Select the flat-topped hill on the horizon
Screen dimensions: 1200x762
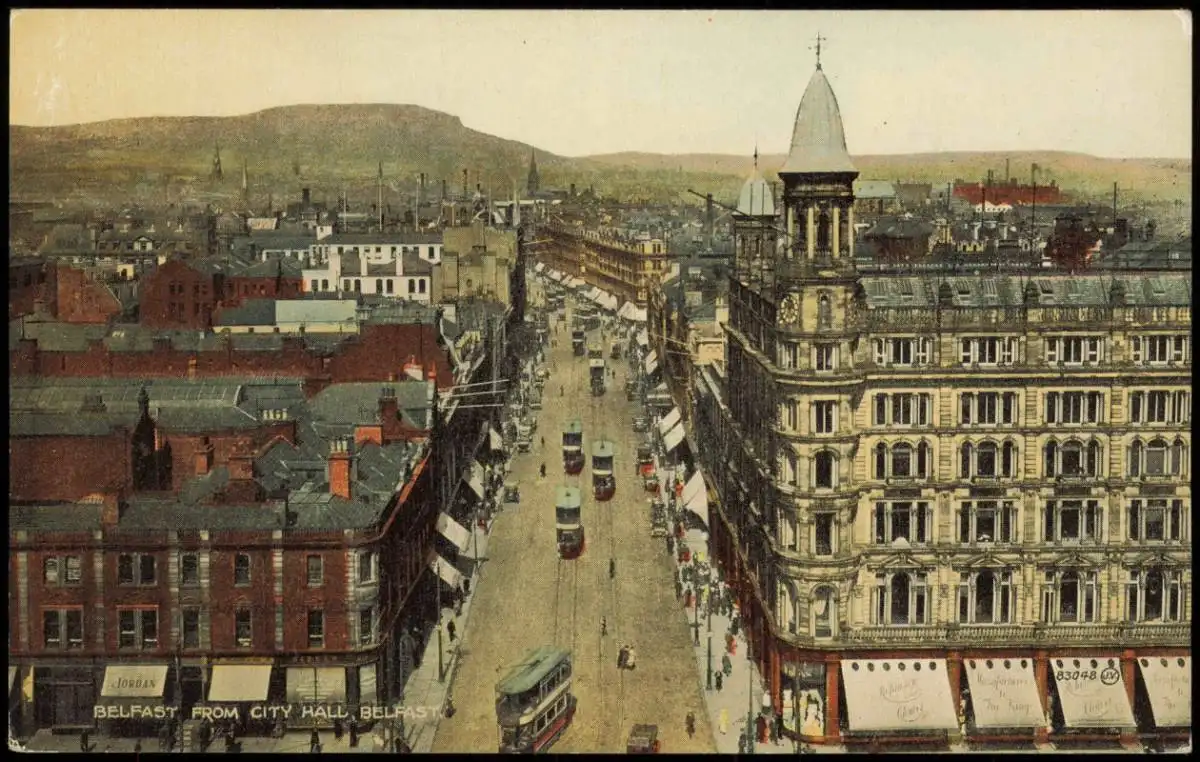tap(300, 130)
